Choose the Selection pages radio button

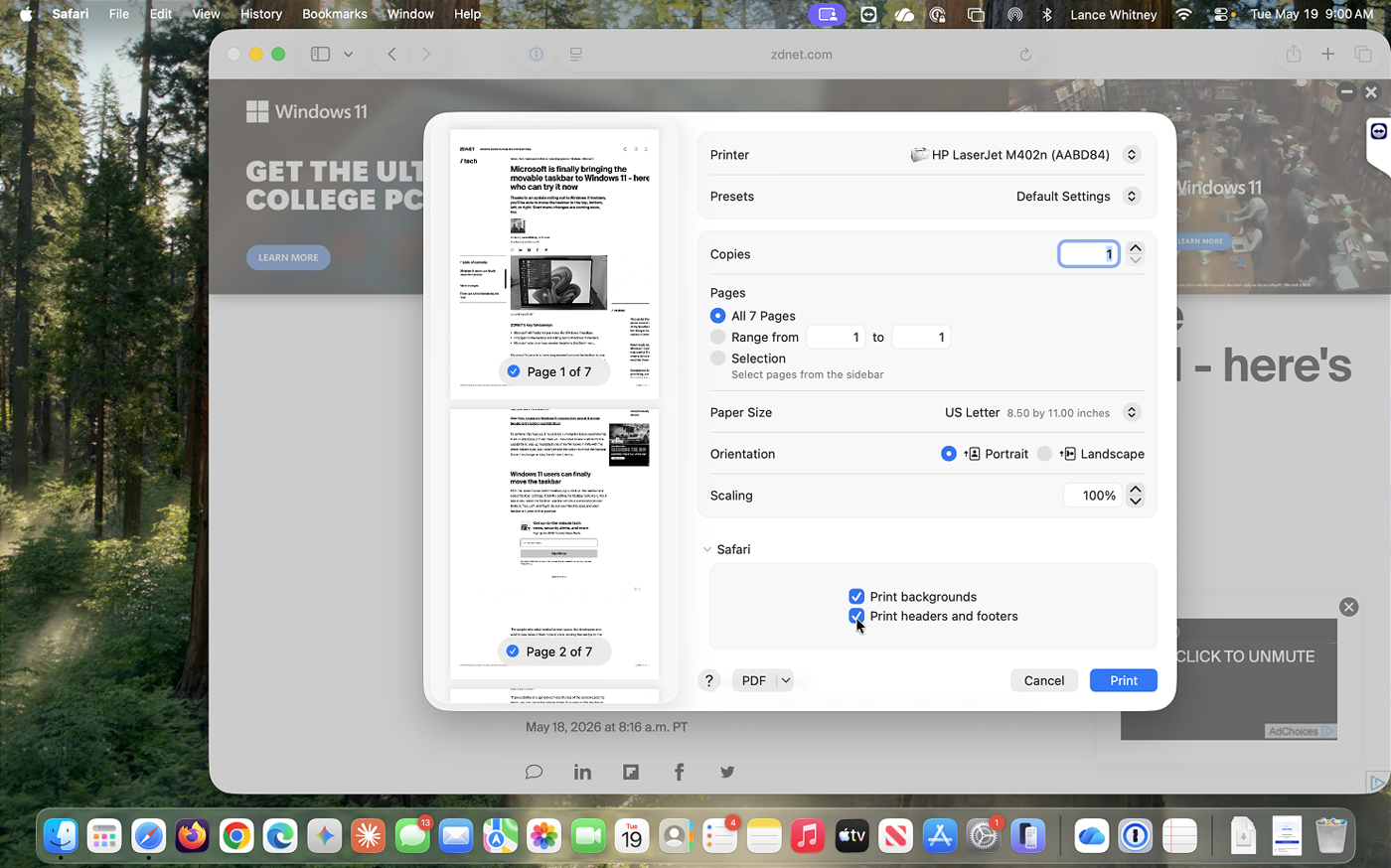click(x=717, y=359)
